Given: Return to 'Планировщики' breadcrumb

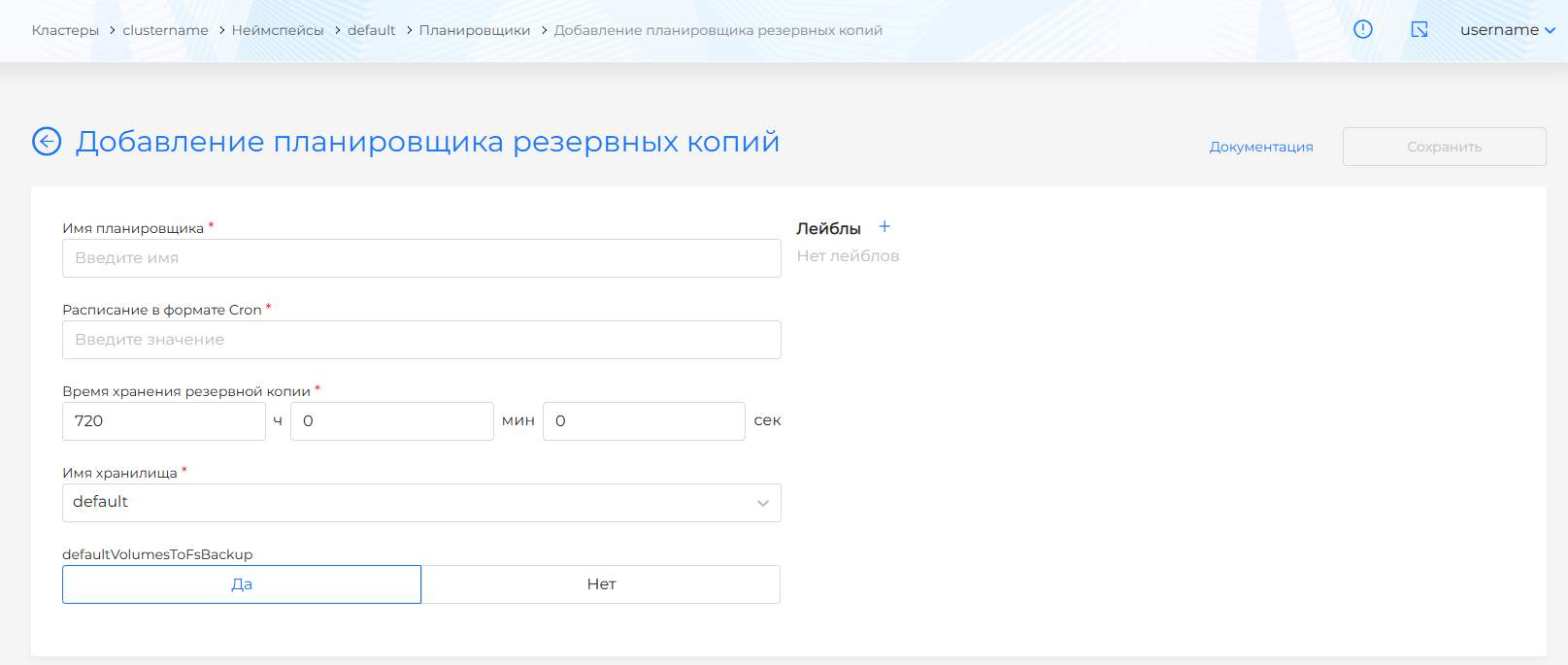Looking at the screenshot, I should click(475, 30).
